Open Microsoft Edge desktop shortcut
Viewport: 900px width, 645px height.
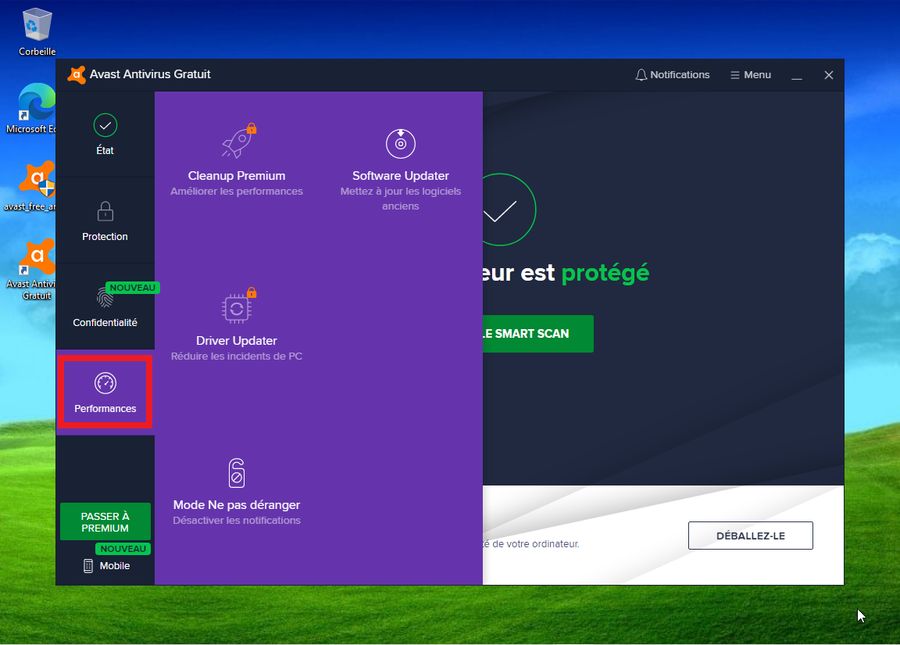(34, 109)
